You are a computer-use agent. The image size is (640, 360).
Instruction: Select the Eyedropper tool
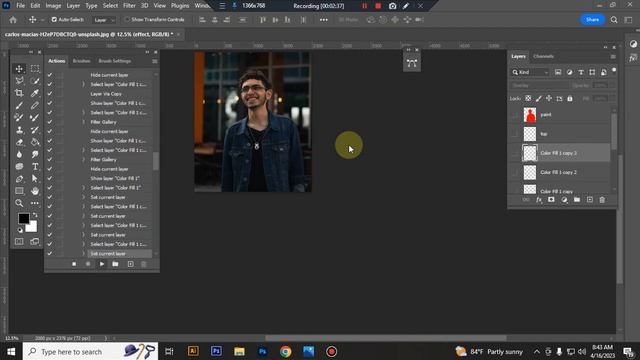click(x=35, y=93)
